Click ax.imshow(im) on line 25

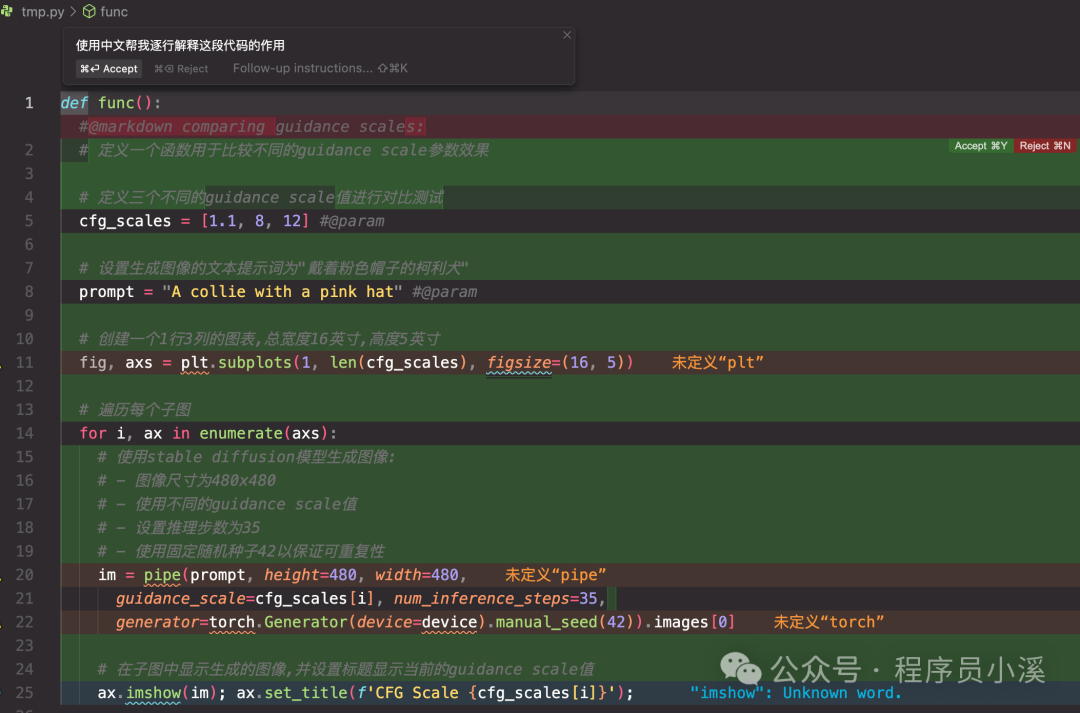pyautogui.click(x=156, y=693)
